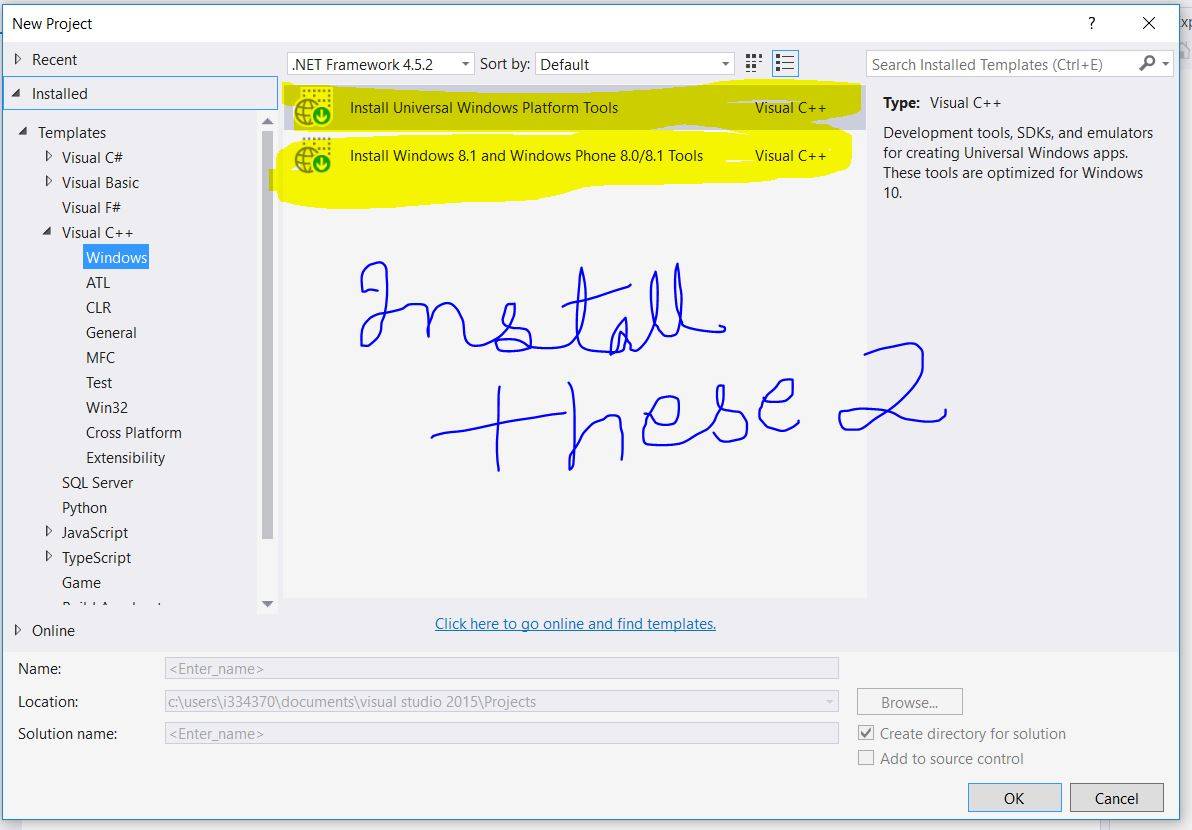Open link to find templates online
Screen dimensions: 1192x830
(575, 623)
